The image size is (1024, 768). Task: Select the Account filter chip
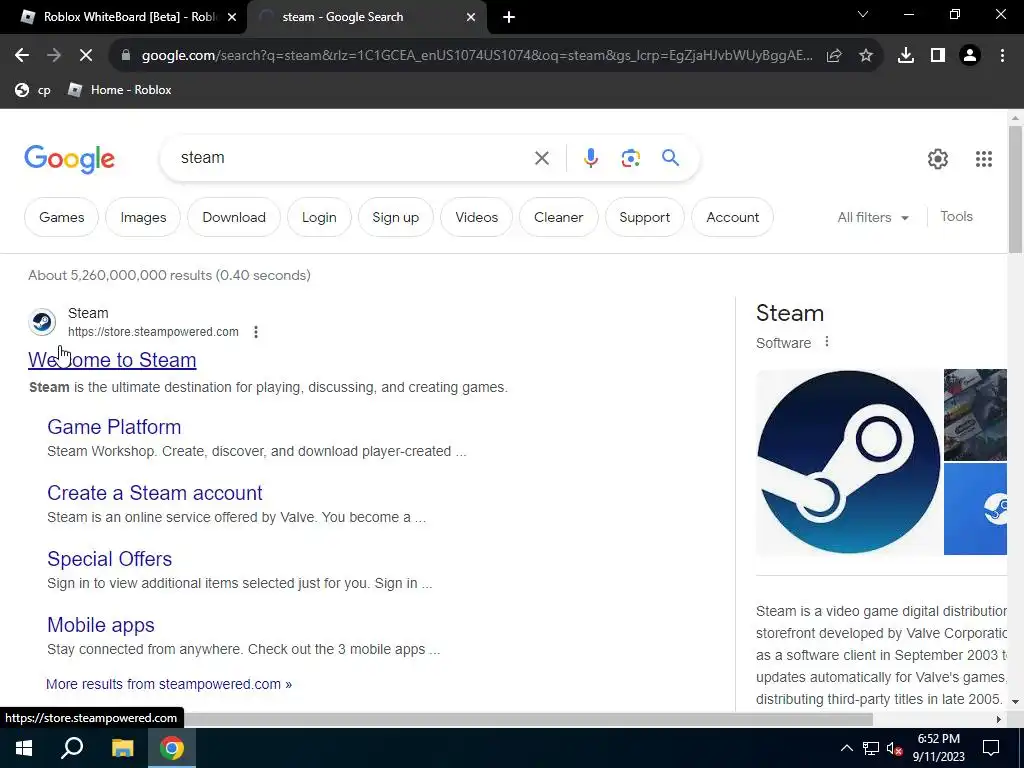[732, 217]
